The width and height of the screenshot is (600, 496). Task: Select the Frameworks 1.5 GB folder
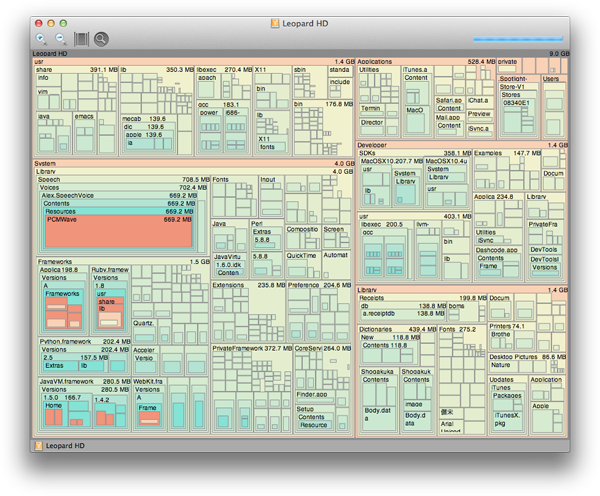pos(123,262)
